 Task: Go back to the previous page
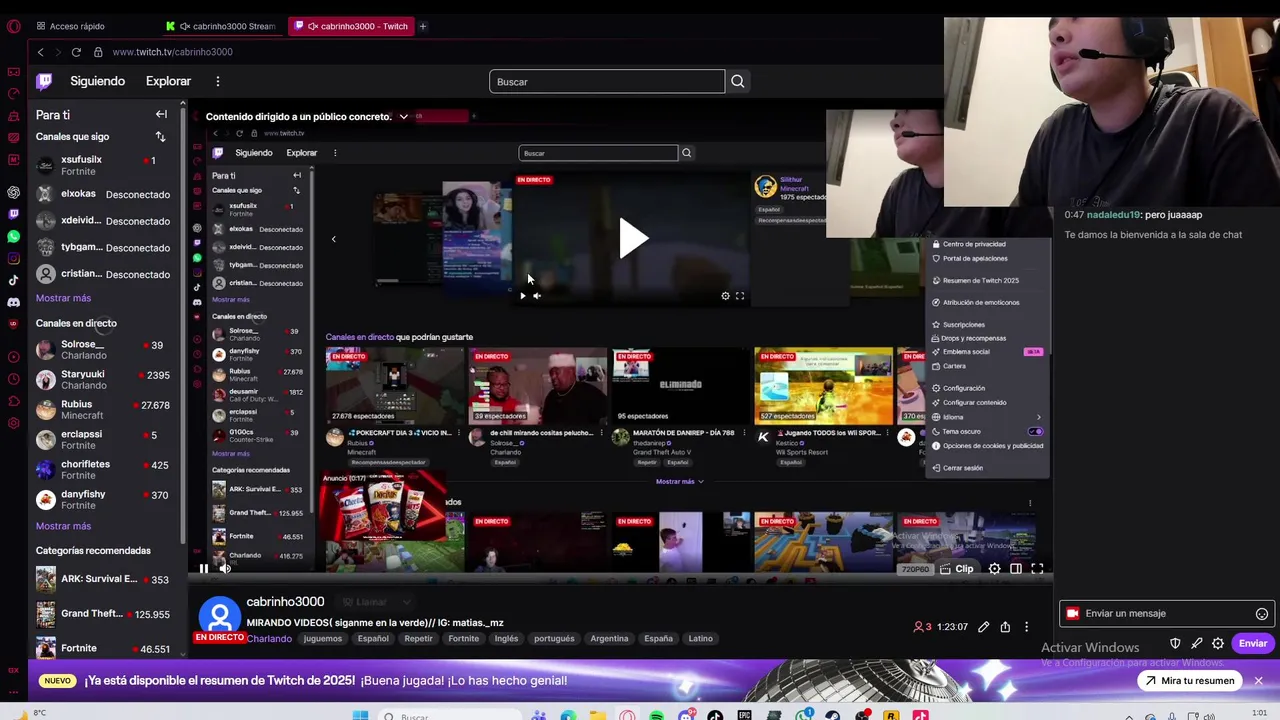click(x=40, y=52)
